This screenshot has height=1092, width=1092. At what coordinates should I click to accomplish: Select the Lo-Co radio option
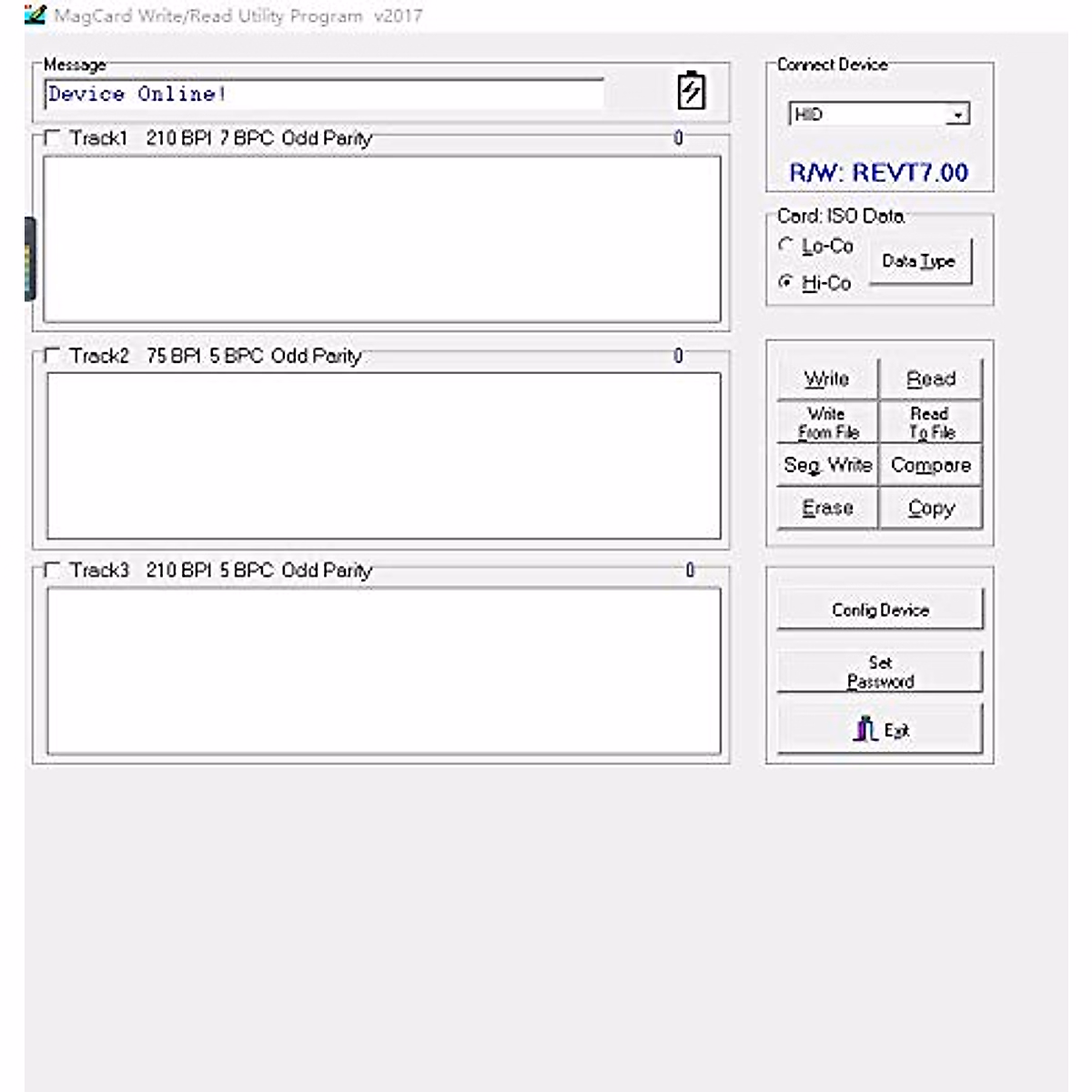coord(786,245)
